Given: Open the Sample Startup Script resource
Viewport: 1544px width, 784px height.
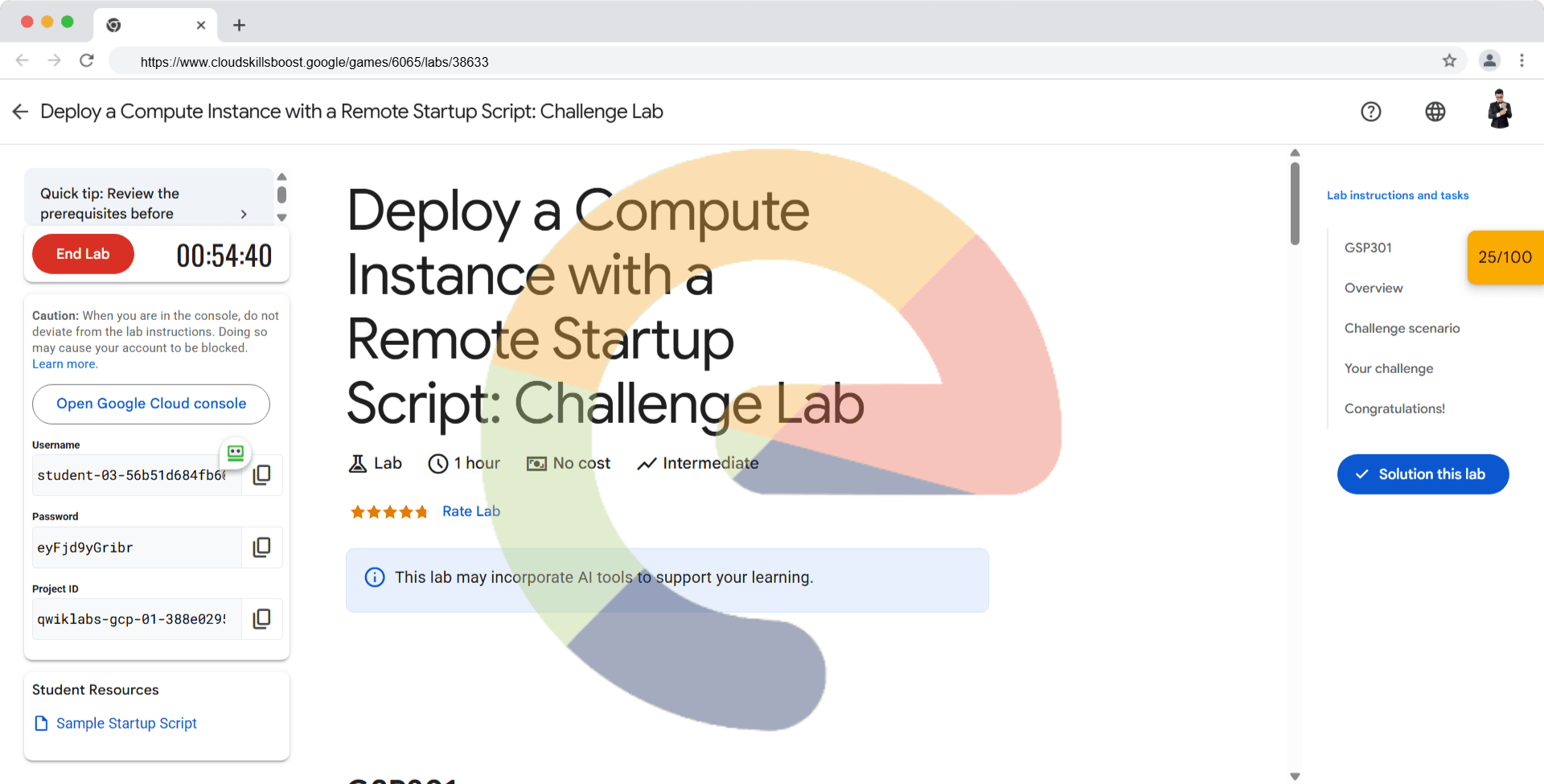Looking at the screenshot, I should click(126, 724).
